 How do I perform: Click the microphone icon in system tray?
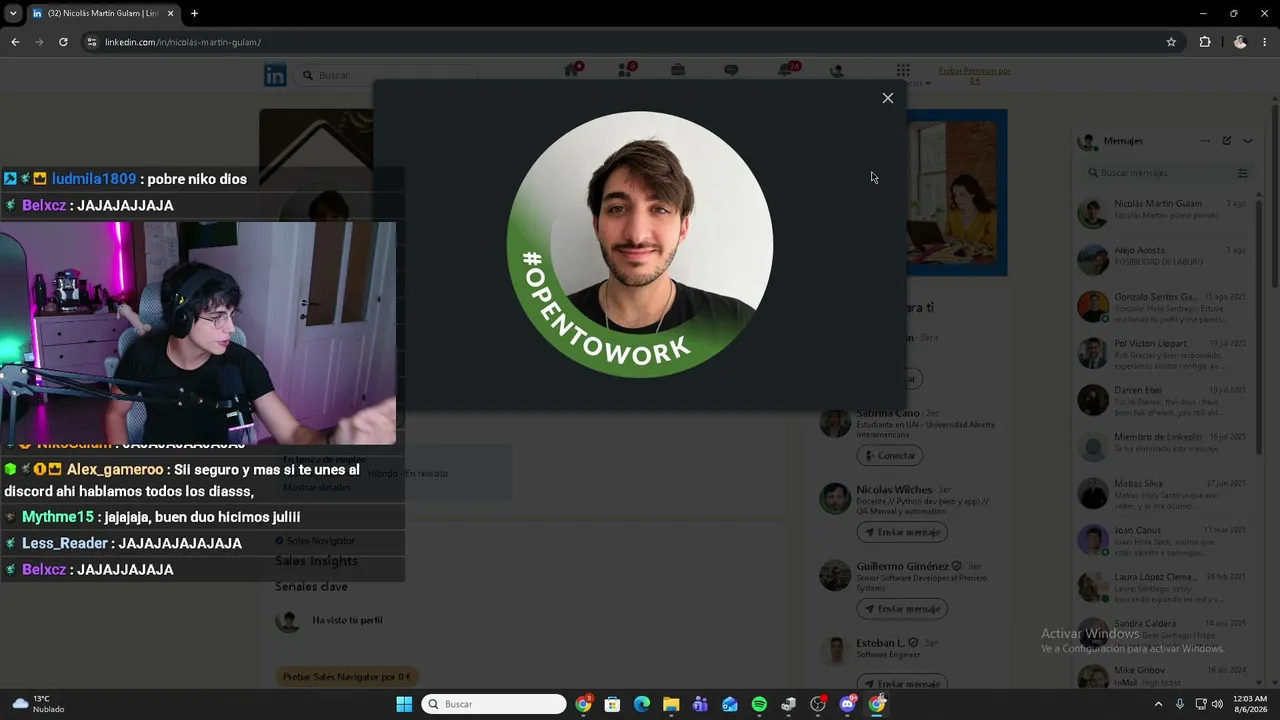pyautogui.click(x=1180, y=704)
